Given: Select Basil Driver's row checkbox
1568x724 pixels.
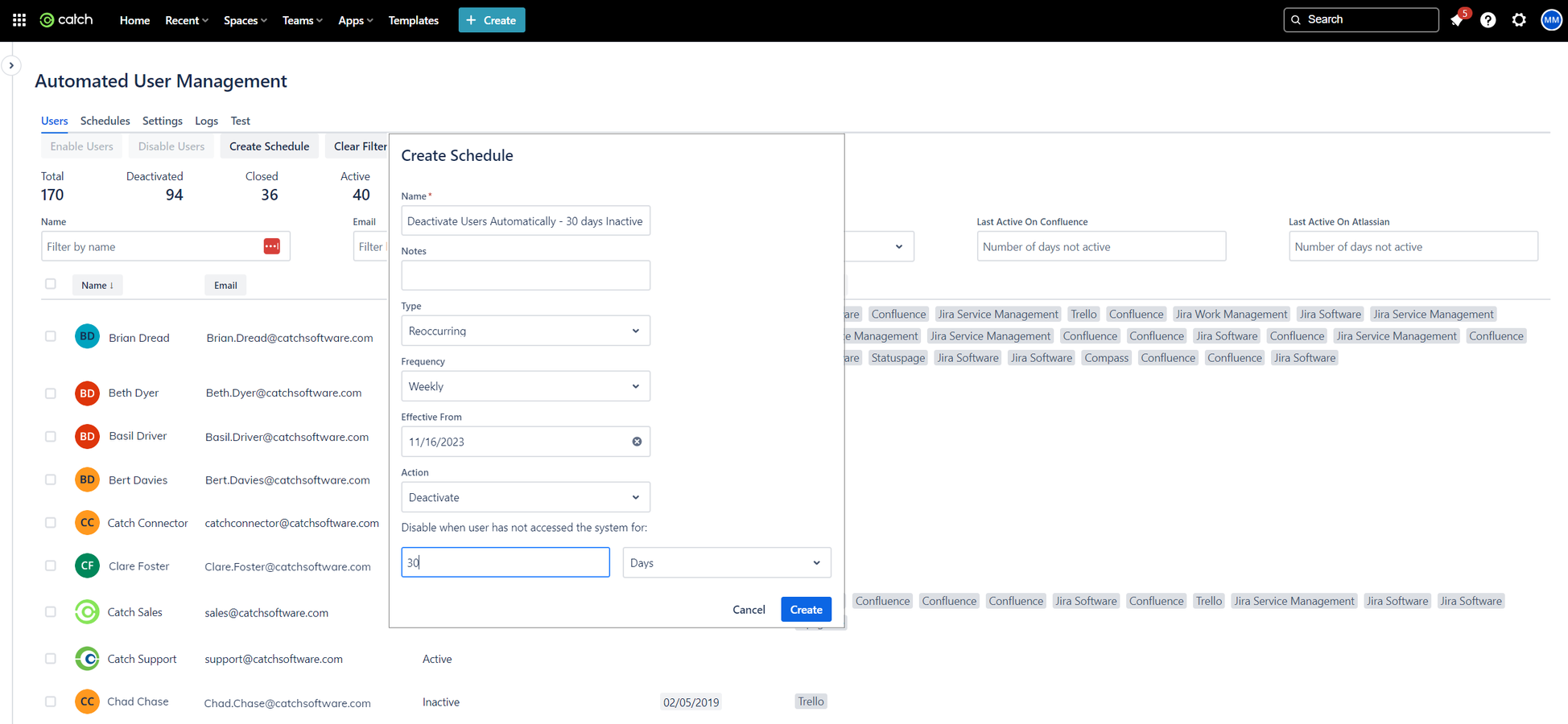Looking at the screenshot, I should click(x=51, y=436).
